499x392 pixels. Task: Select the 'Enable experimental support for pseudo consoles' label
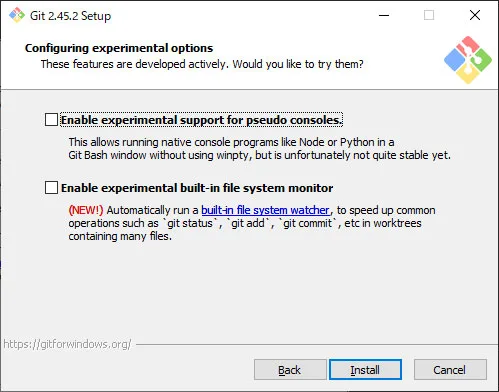point(202,120)
